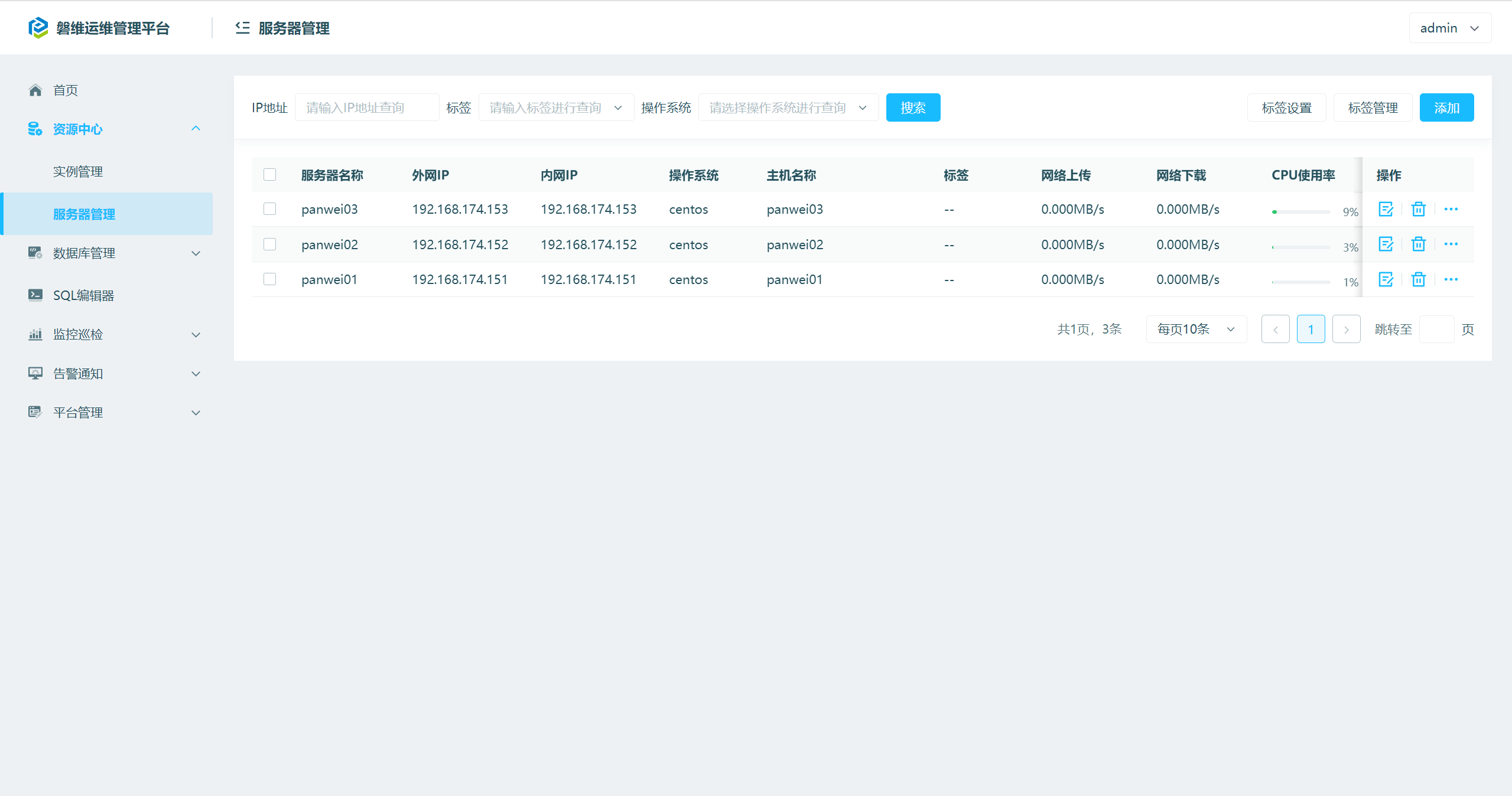1512x796 pixels.
Task: Click the platform logo icon
Action: (x=38, y=28)
